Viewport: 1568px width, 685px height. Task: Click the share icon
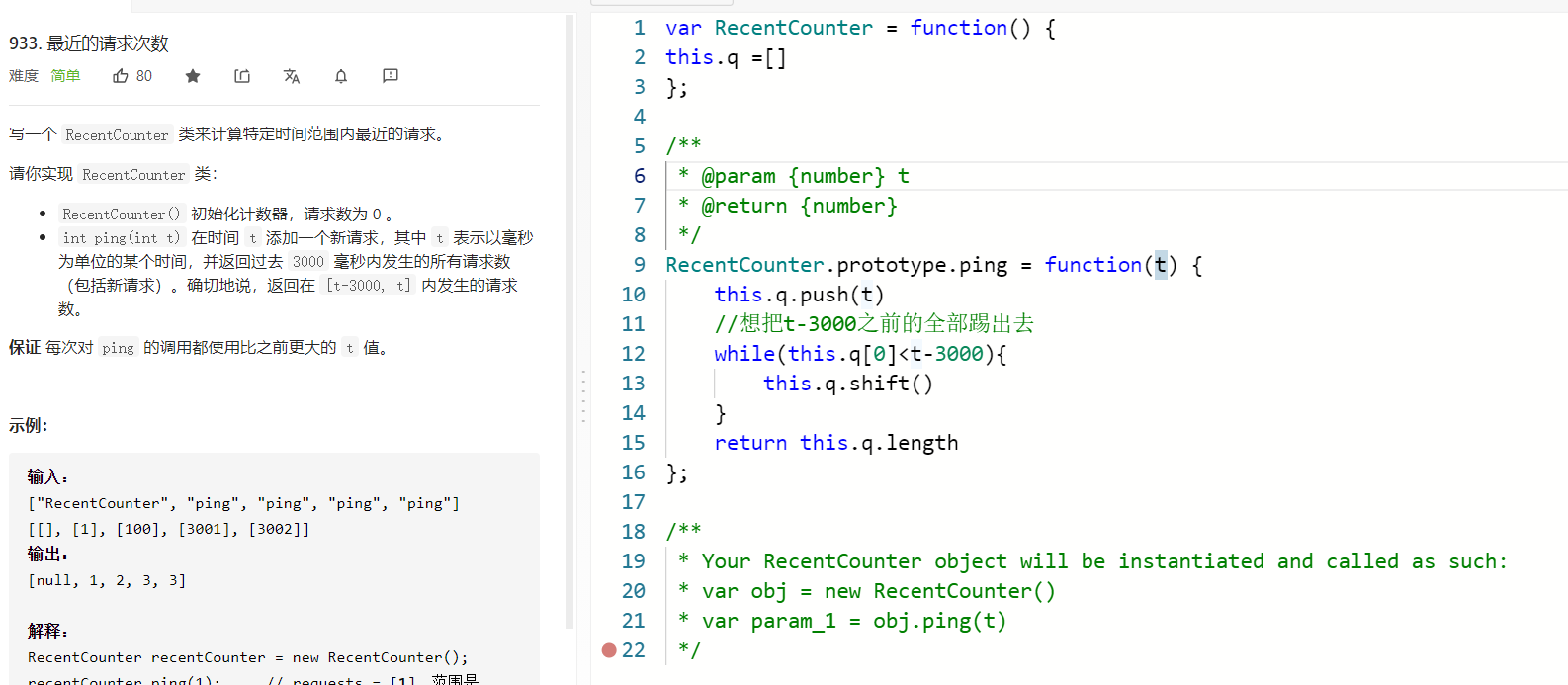pos(242,76)
